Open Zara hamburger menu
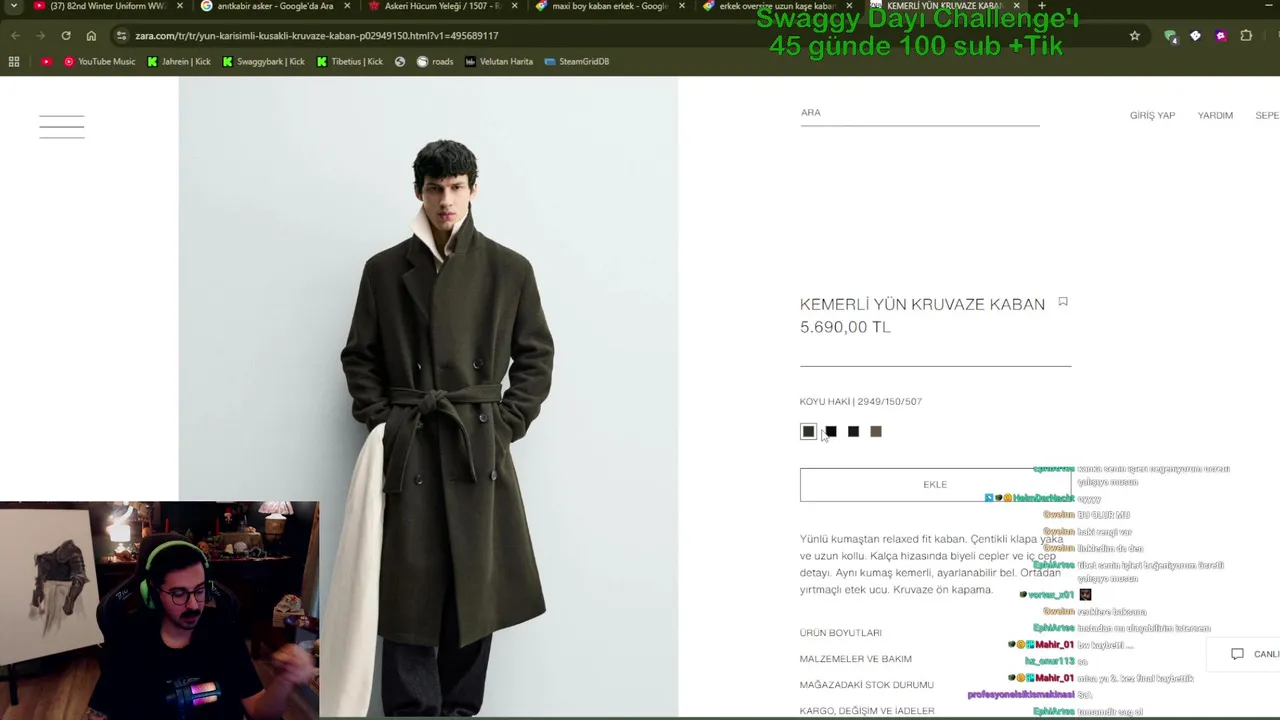 click(x=62, y=127)
